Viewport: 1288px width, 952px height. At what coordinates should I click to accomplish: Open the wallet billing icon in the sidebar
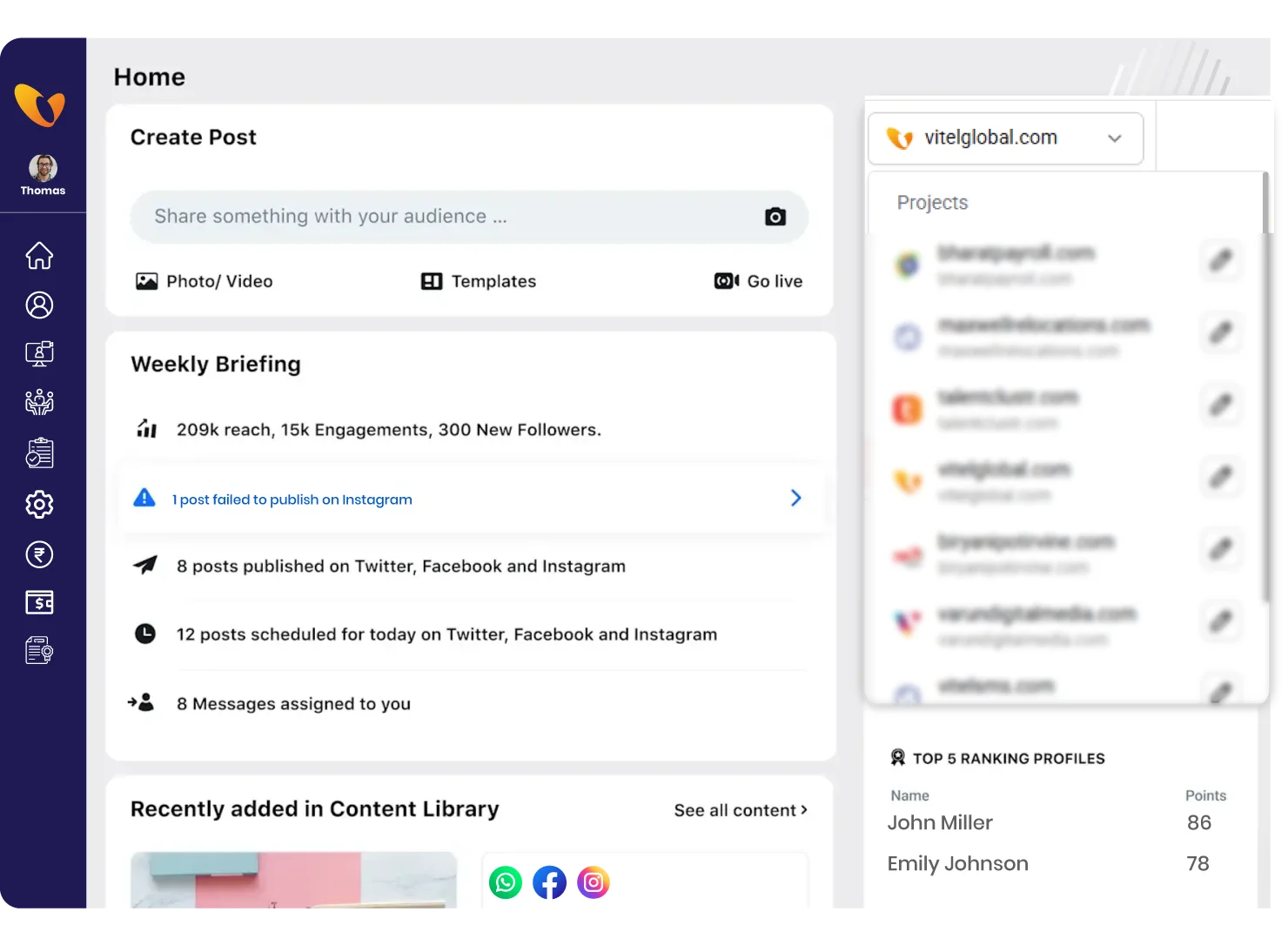click(x=39, y=602)
